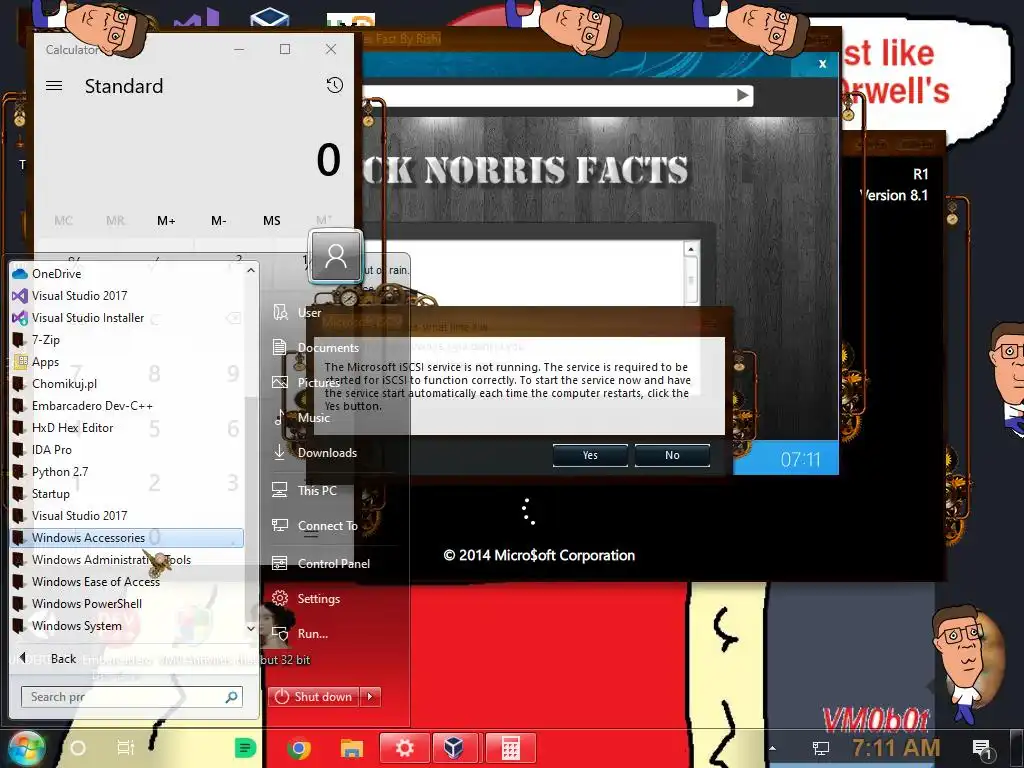Open Control Panel from start menu
Screen dimensions: 1024x768
(x=334, y=564)
